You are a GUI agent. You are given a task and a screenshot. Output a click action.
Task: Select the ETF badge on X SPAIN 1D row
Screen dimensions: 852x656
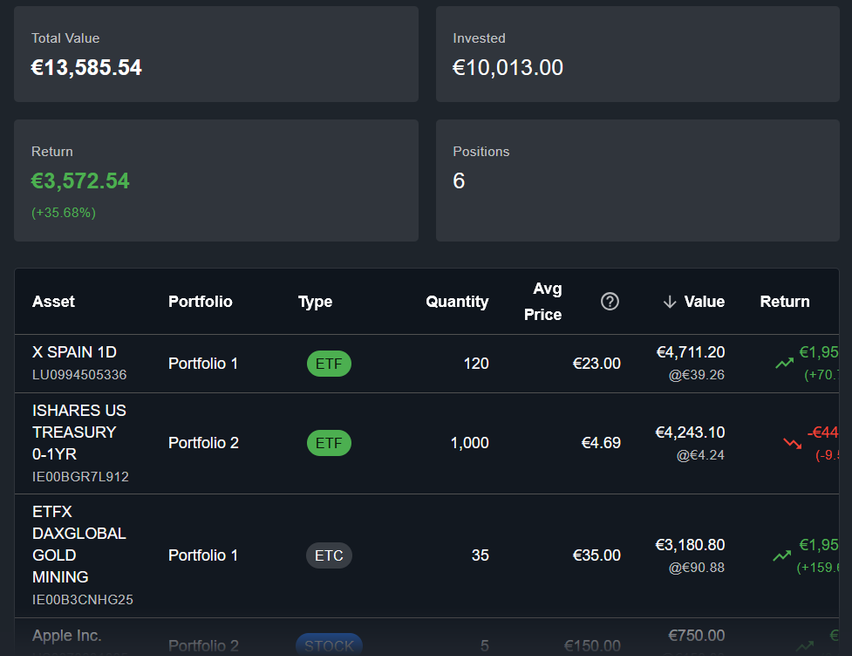329,363
